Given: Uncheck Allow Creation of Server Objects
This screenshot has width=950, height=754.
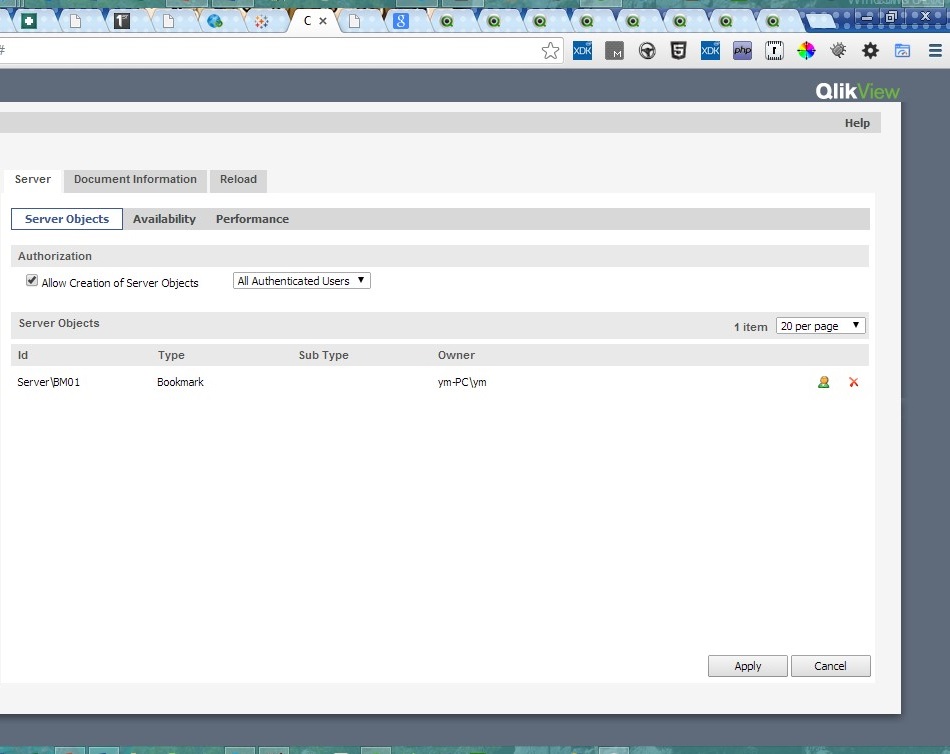Looking at the screenshot, I should 32,280.
